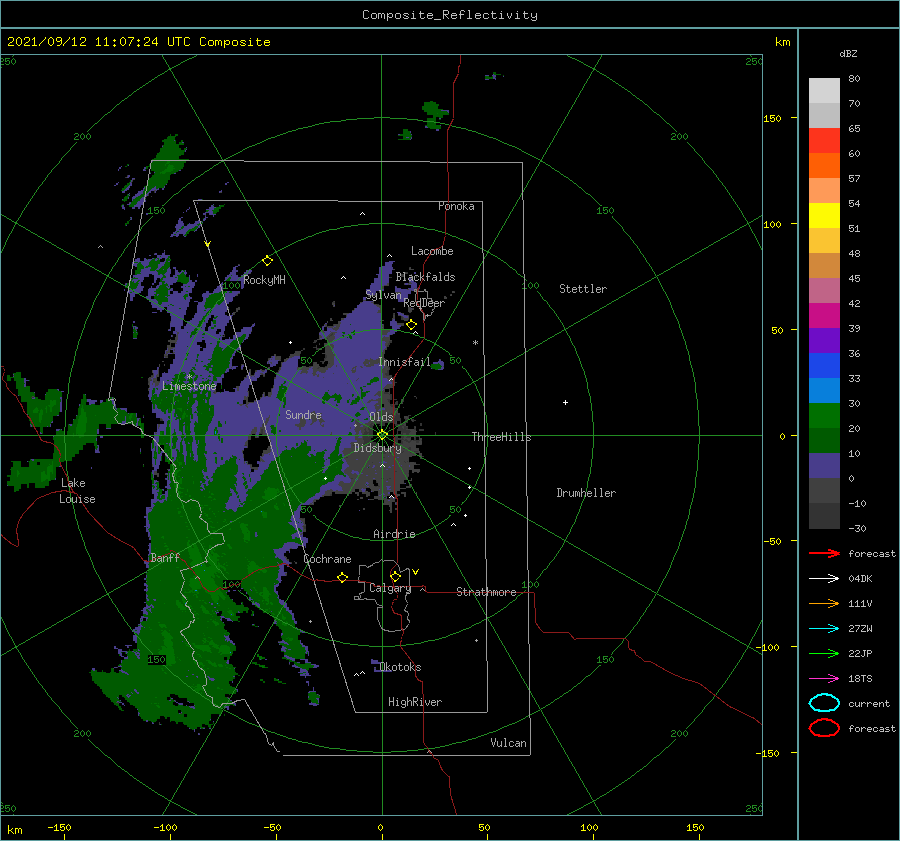Click the Innisfail label
Image resolution: width=900 pixels, height=841 pixels.
(x=405, y=362)
